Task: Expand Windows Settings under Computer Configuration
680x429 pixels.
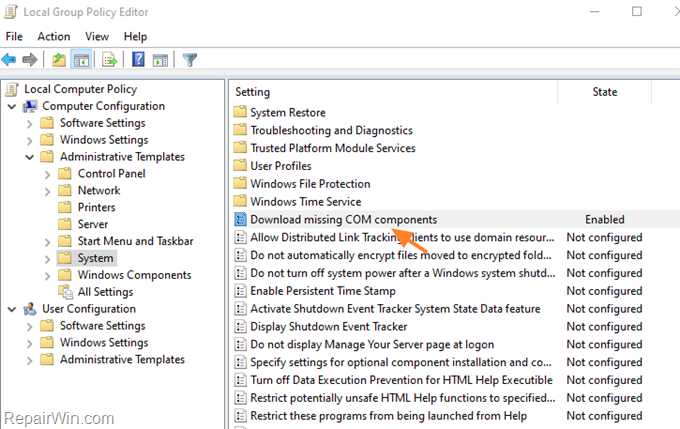Action: click(x=29, y=141)
